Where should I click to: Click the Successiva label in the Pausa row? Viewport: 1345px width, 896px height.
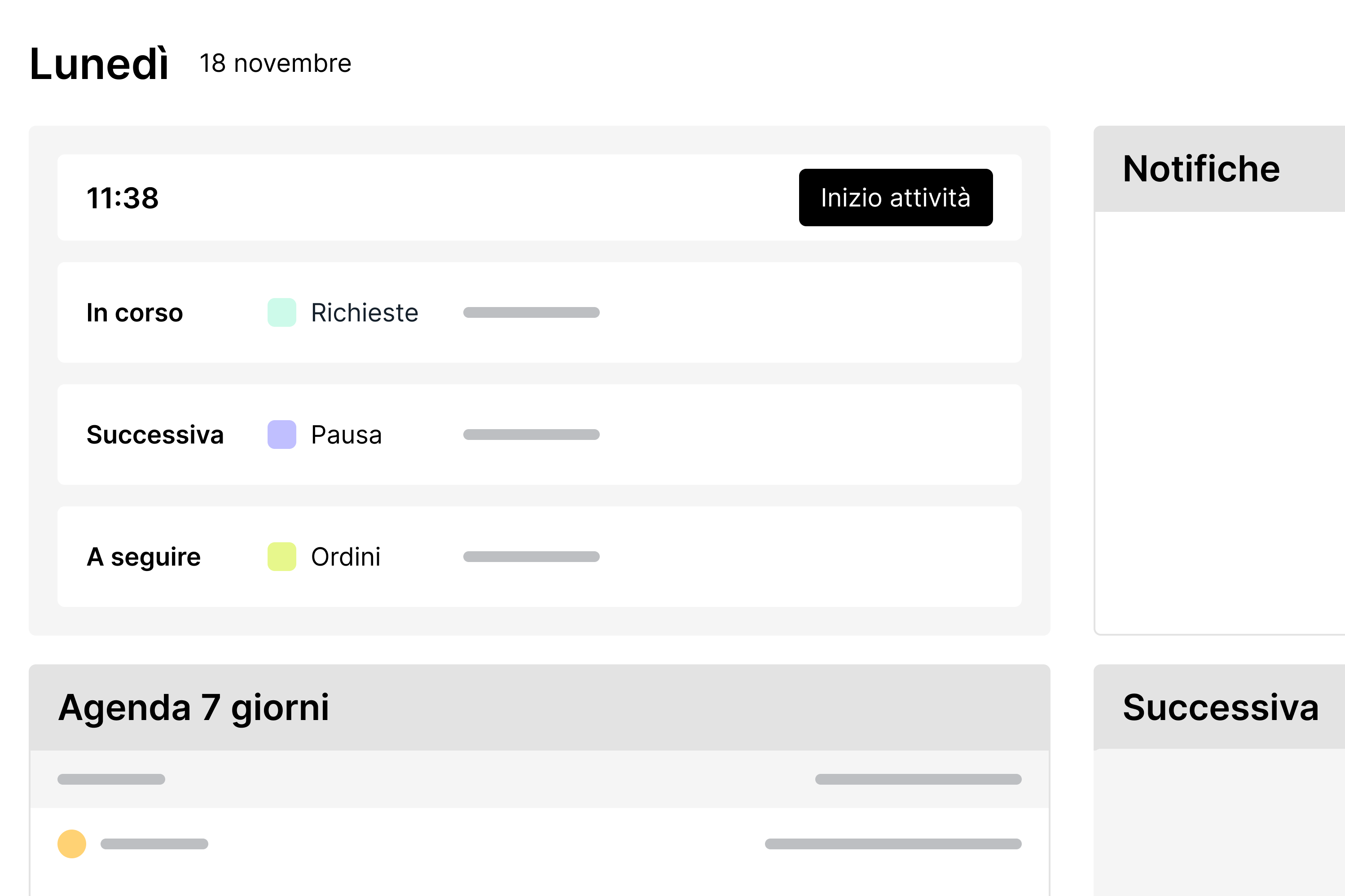pyautogui.click(x=155, y=435)
